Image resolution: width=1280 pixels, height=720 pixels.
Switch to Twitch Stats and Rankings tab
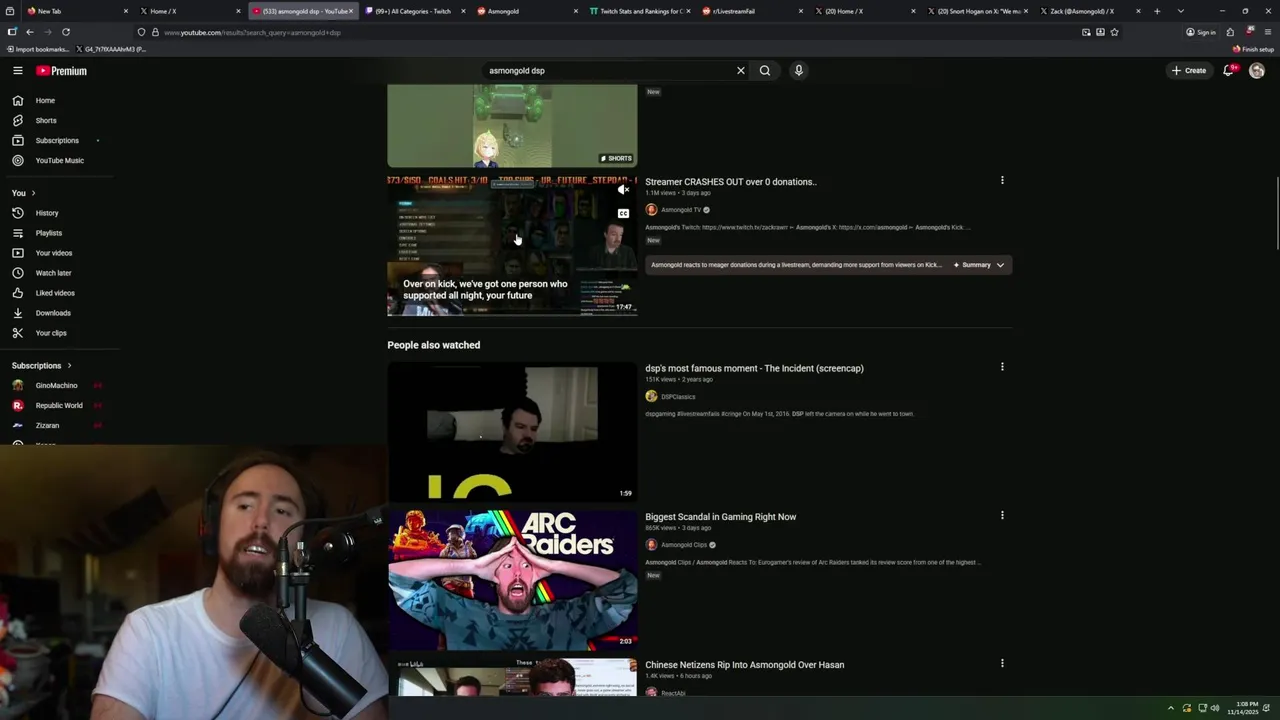click(x=638, y=11)
